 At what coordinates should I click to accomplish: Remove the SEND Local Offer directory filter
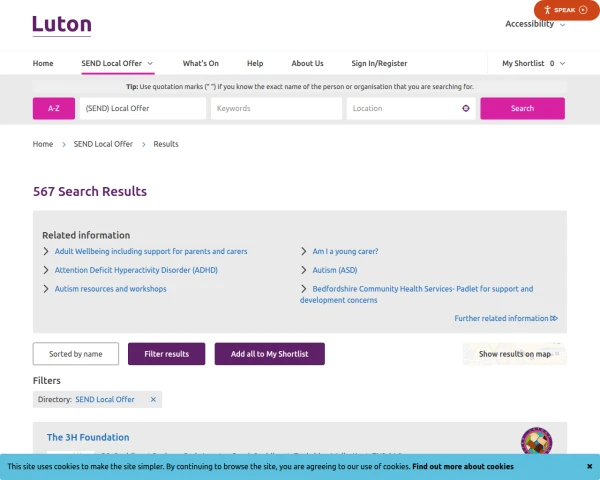[x=153, y=400]
